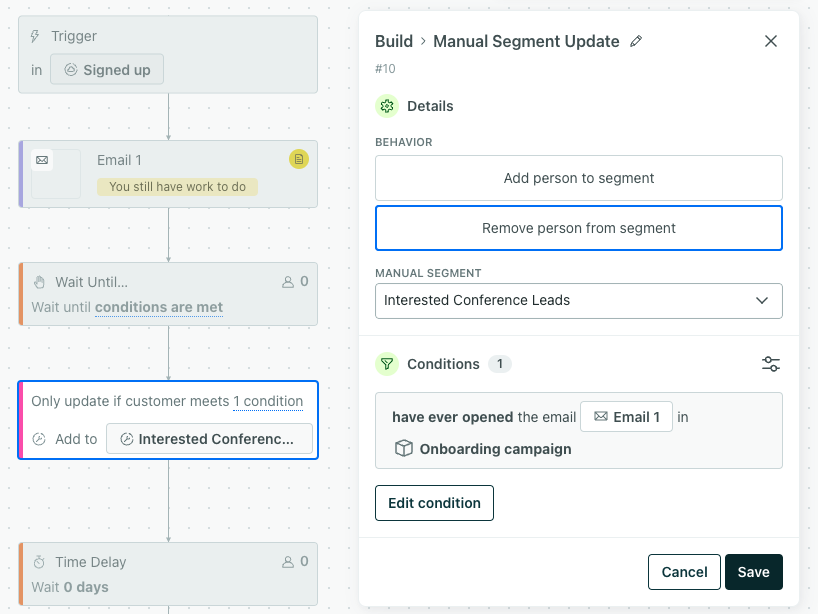Click the Build breadcrumb link
Screen dimensions: 818x614
click(394, 41)
